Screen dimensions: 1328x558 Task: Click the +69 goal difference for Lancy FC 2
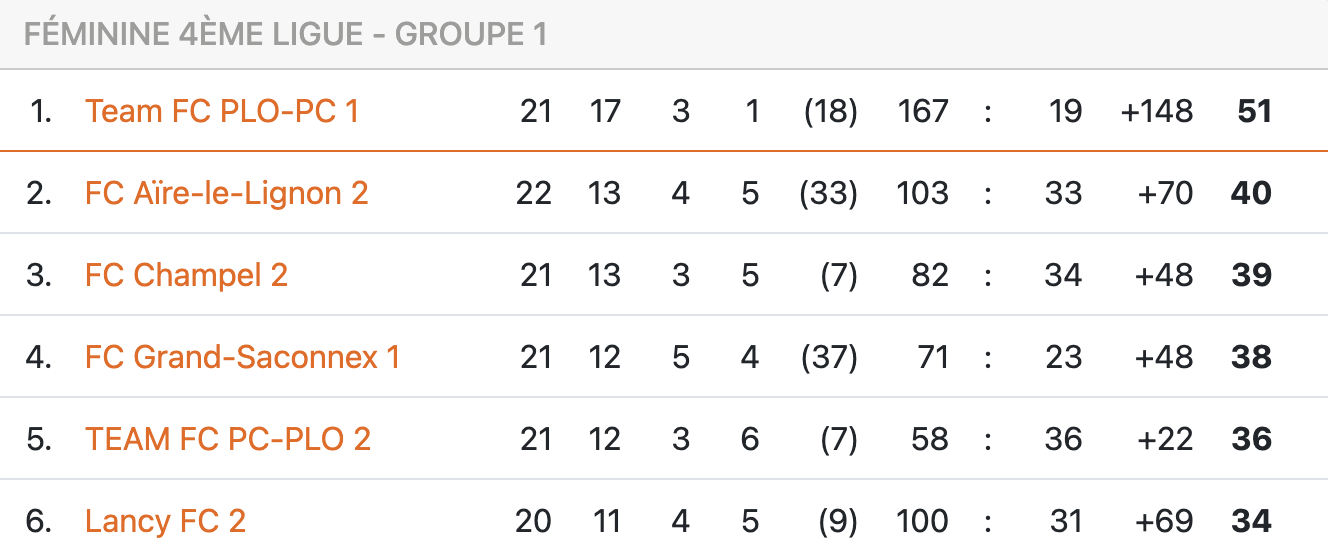click(1165, 521)
